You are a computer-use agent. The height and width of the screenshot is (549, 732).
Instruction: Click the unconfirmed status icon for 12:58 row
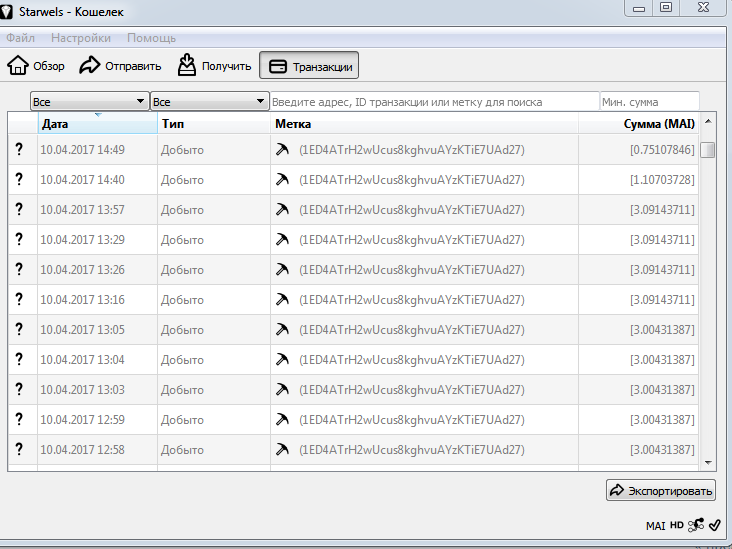(x=19, y=449)
